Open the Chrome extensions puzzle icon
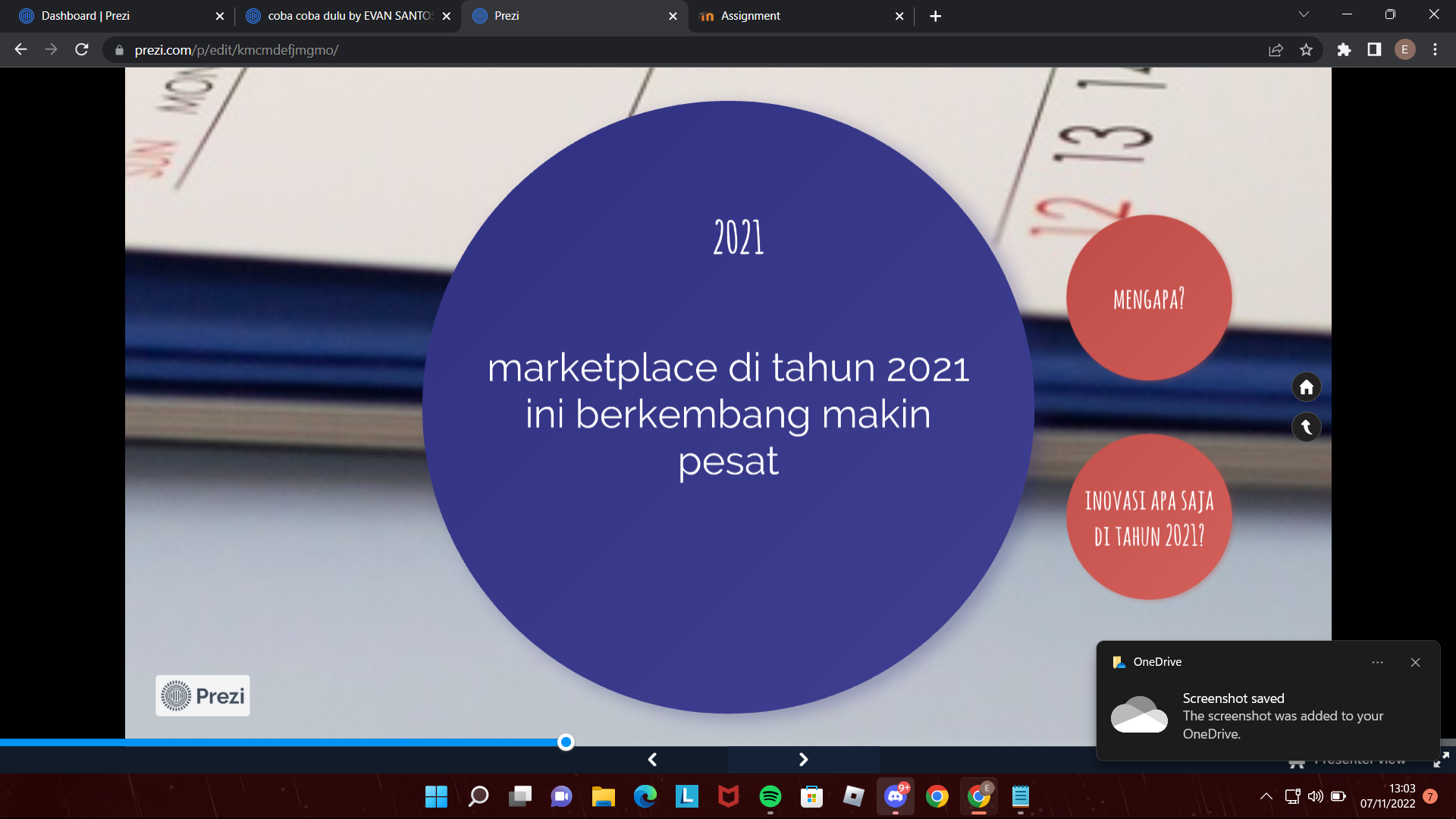Image resolution: width=1456 pixels, height=819 pixels. tap(1344, 50)
